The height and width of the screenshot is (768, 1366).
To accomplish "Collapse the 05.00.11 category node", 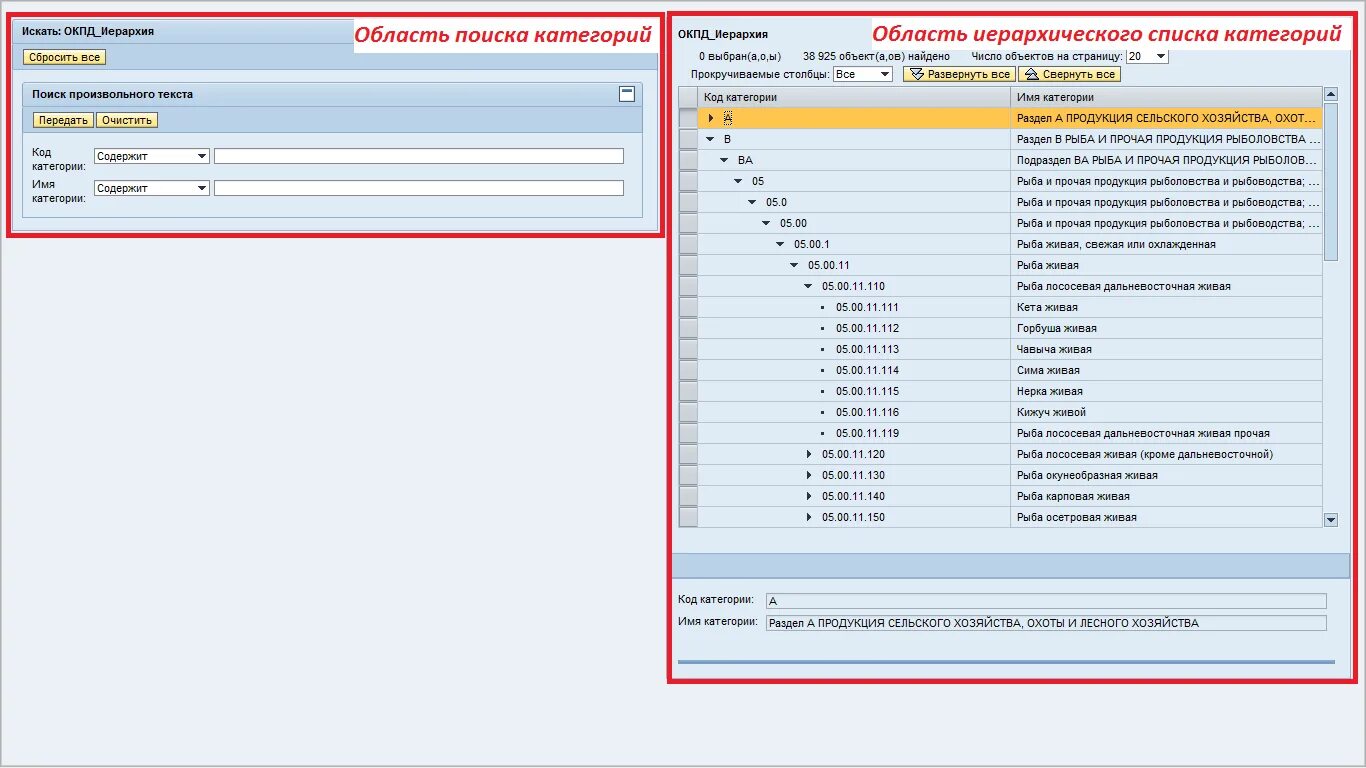I will pyautogui.click(x=795, y=265).
